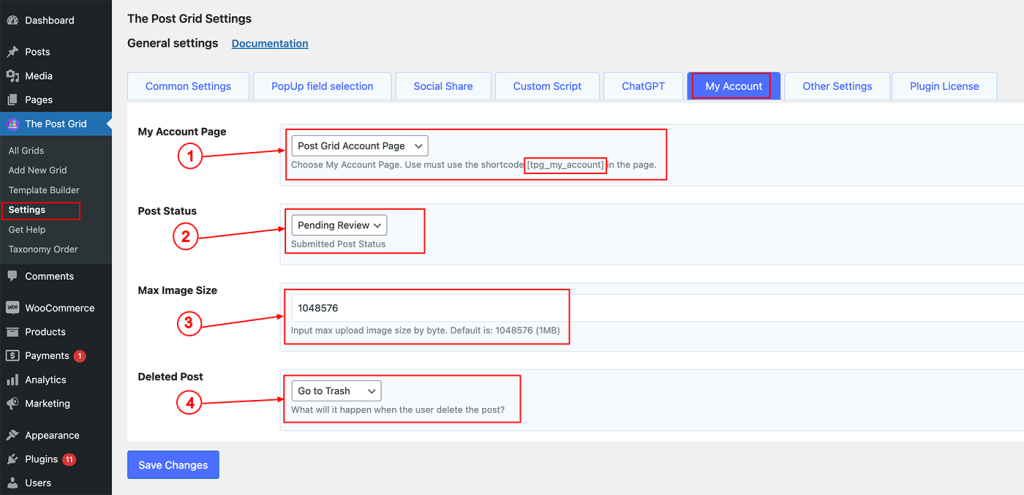Click the 'Submitted Post Status' help text
The width and height of the screenshot is (1024, 495).
pos(338,244)
